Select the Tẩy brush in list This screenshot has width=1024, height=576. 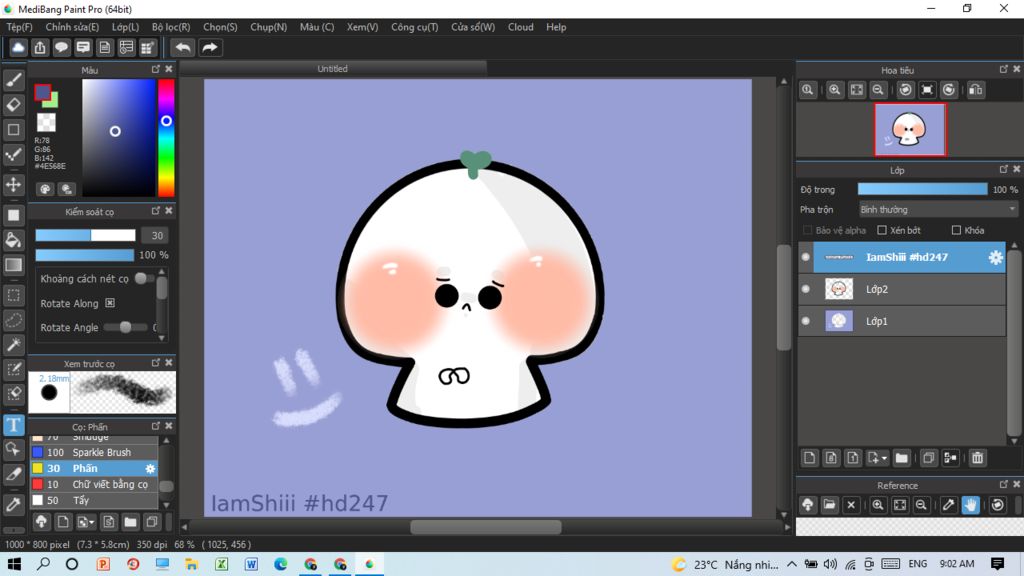click(94, 500)
